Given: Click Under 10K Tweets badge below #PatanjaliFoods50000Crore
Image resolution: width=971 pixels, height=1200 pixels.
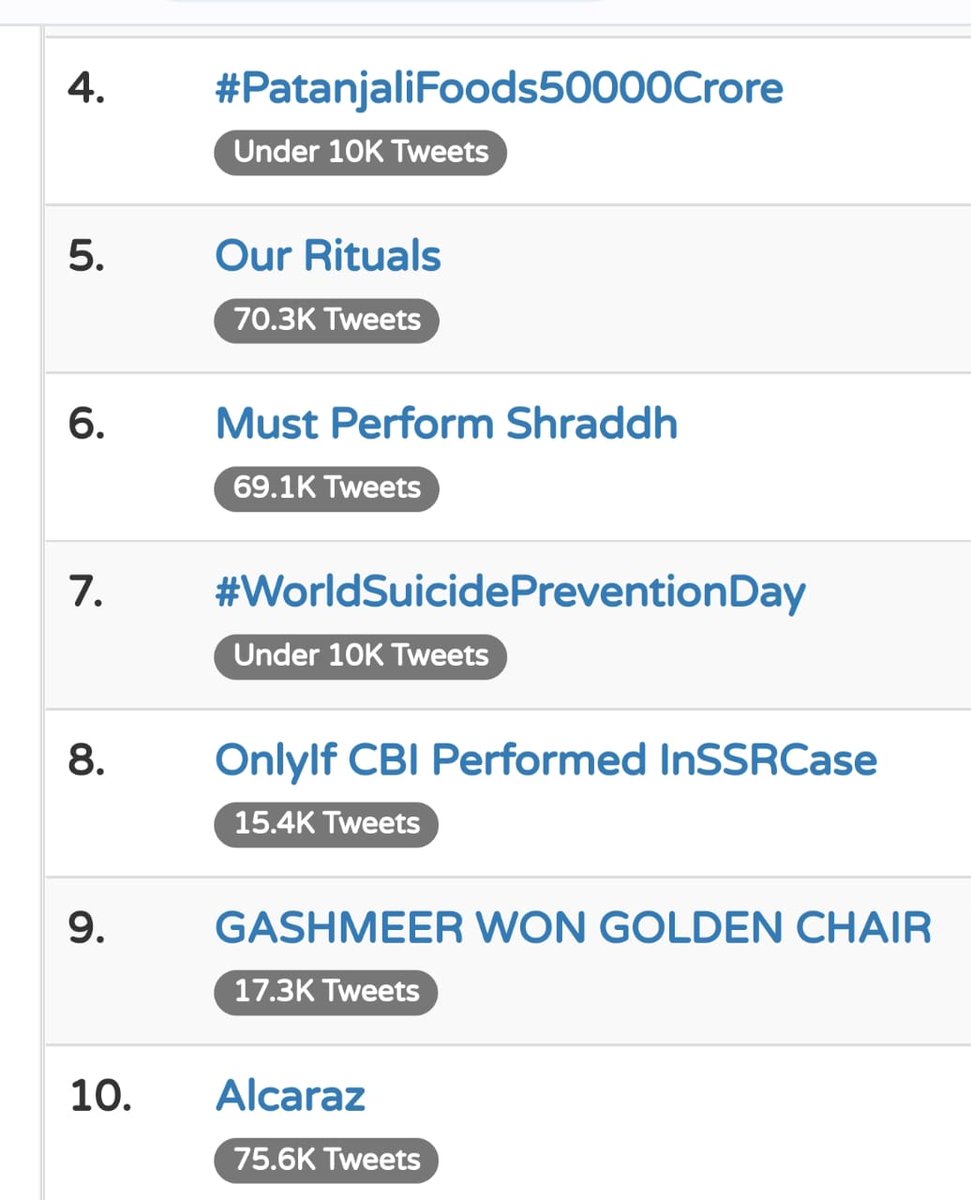Looking at the screenshot, I should click(x=360, y=152).
